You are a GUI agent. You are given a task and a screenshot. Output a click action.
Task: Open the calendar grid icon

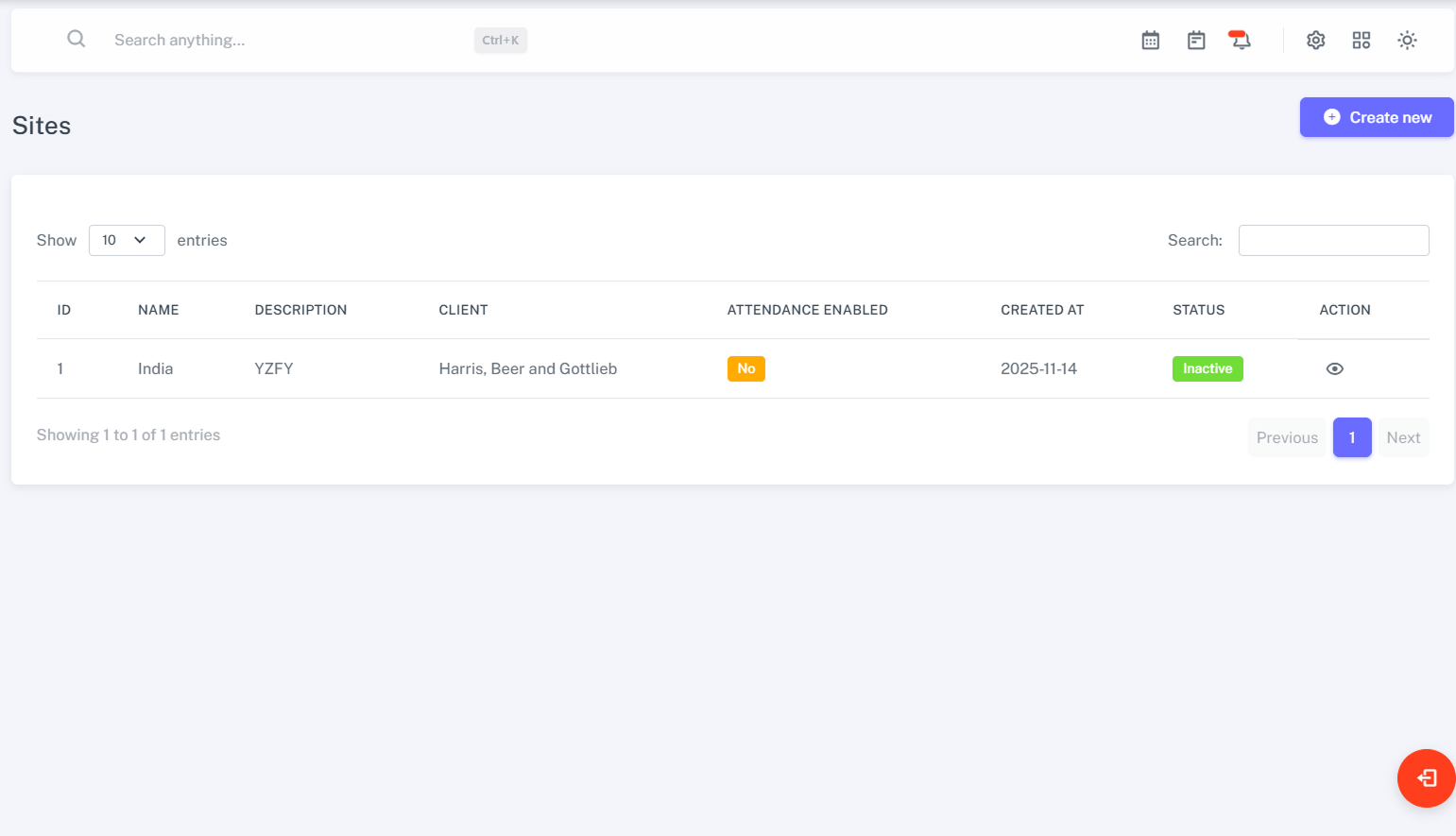(1150, 40)
